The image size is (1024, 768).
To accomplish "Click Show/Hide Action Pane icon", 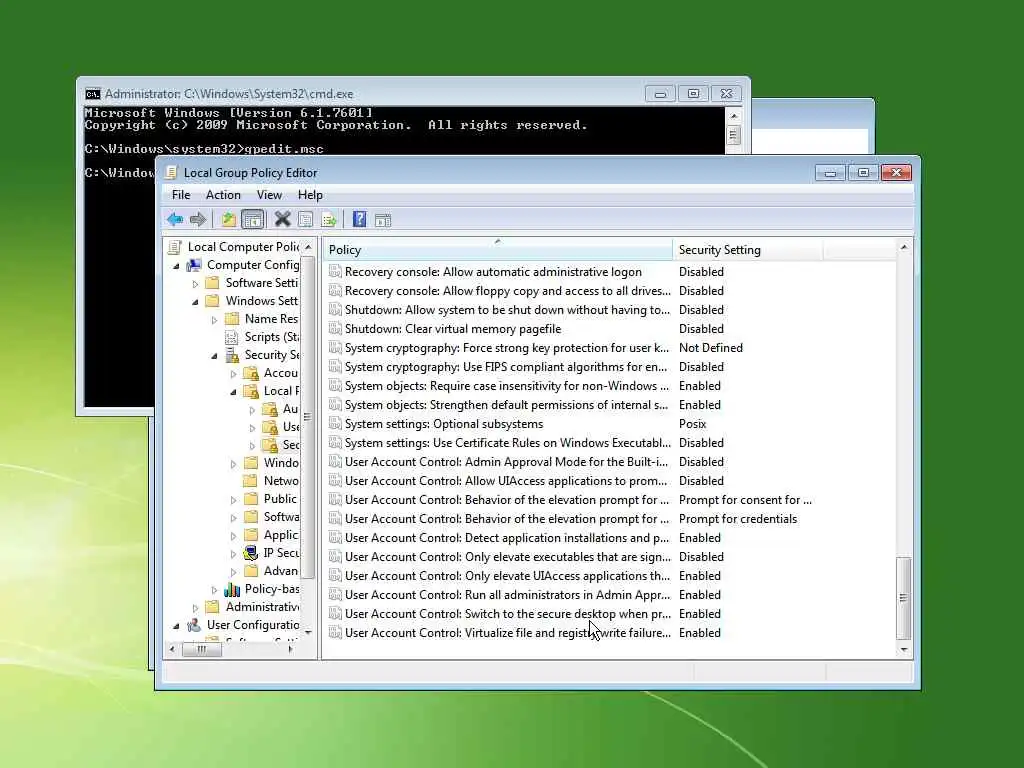I will pyautogui.click(x=383, y=220).
